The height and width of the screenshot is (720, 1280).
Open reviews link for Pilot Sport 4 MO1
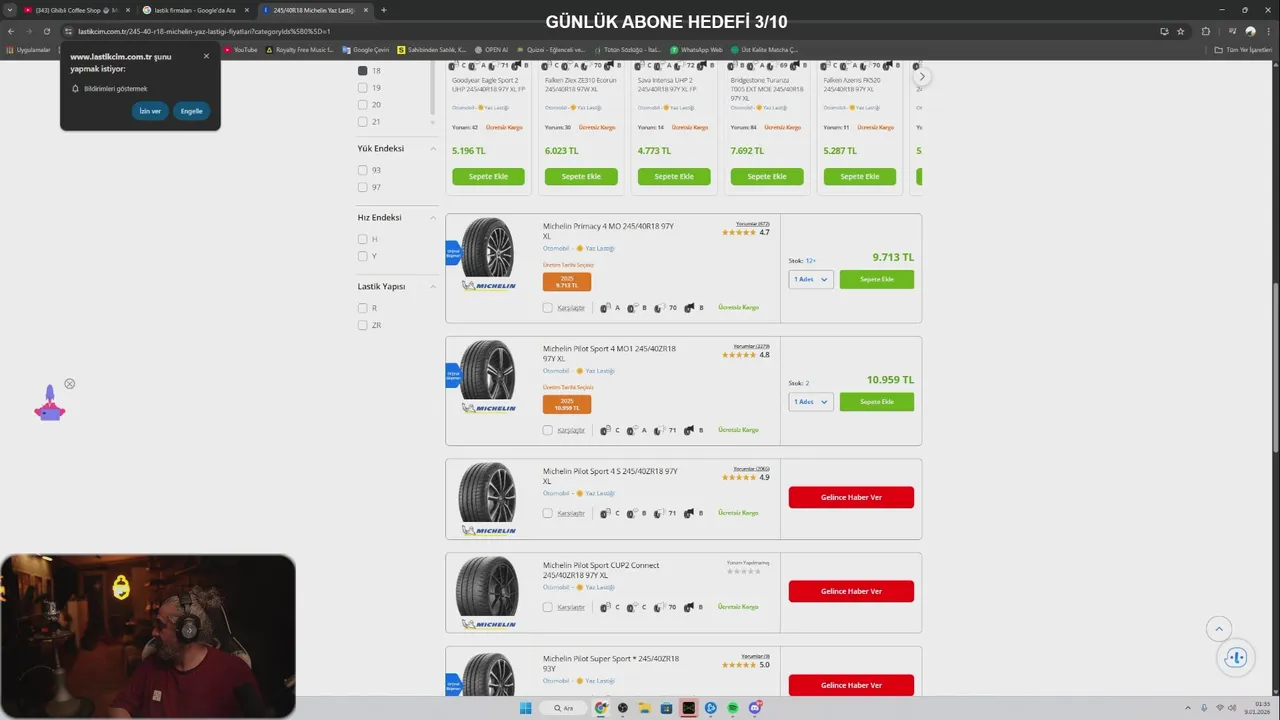point(751,346)
